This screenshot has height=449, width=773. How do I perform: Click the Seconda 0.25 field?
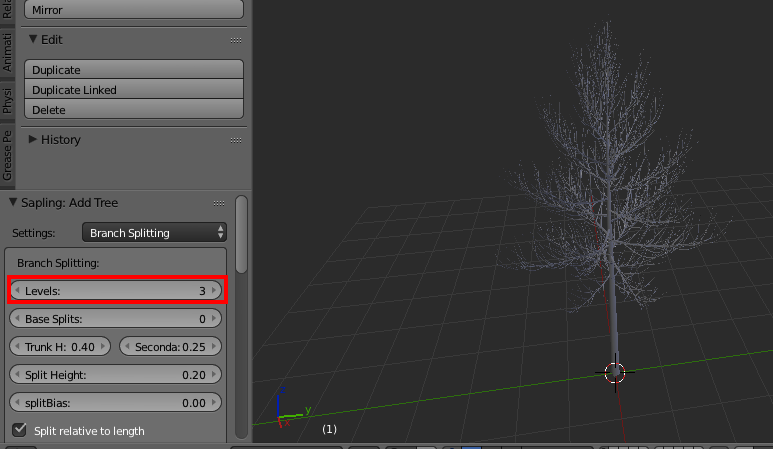(x=170, y=346)
